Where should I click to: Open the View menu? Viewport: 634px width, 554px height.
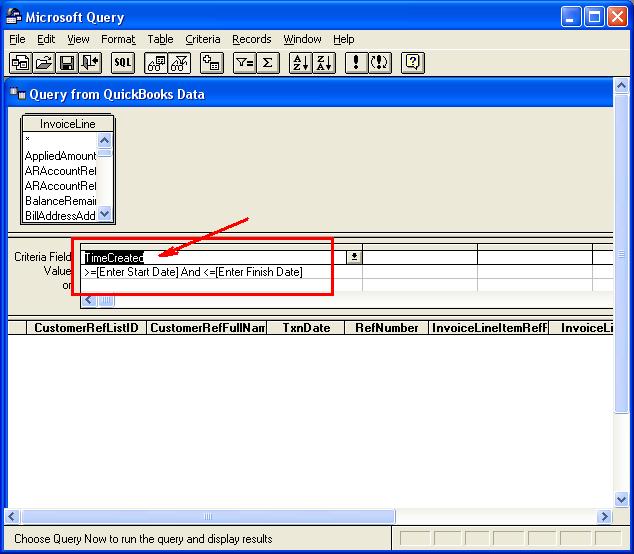[x=78, y=39]
